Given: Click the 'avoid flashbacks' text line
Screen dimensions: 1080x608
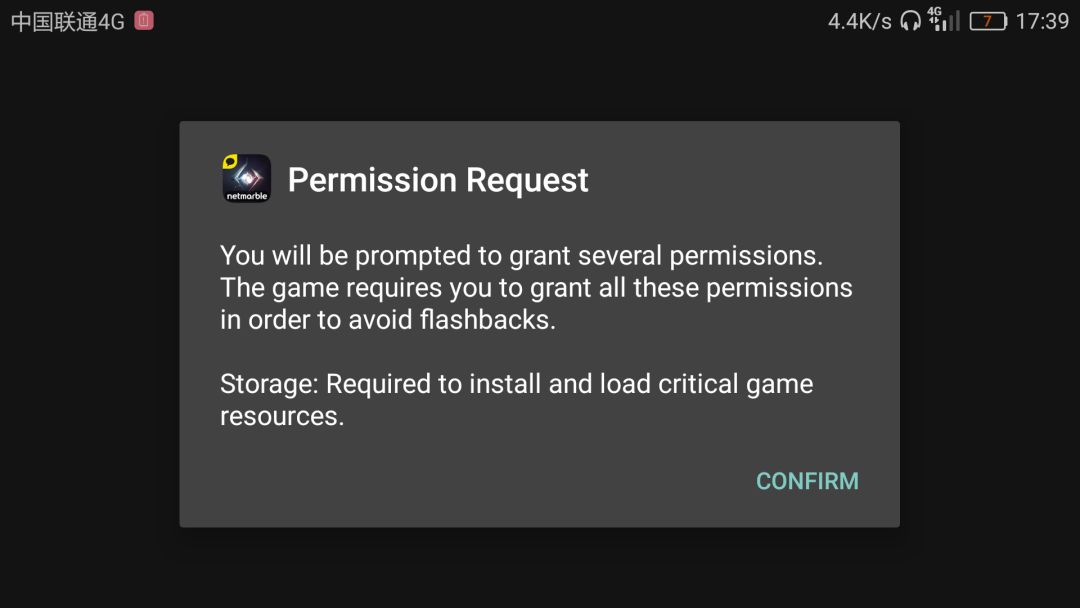Looking at the screenshot, I should 387,320.
